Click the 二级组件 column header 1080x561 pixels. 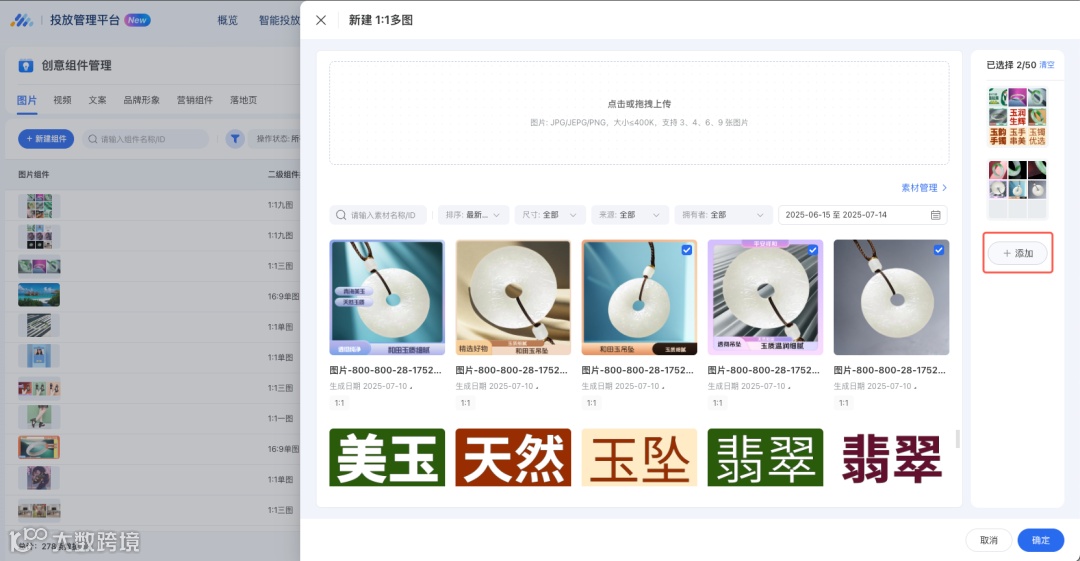[283, 174]
